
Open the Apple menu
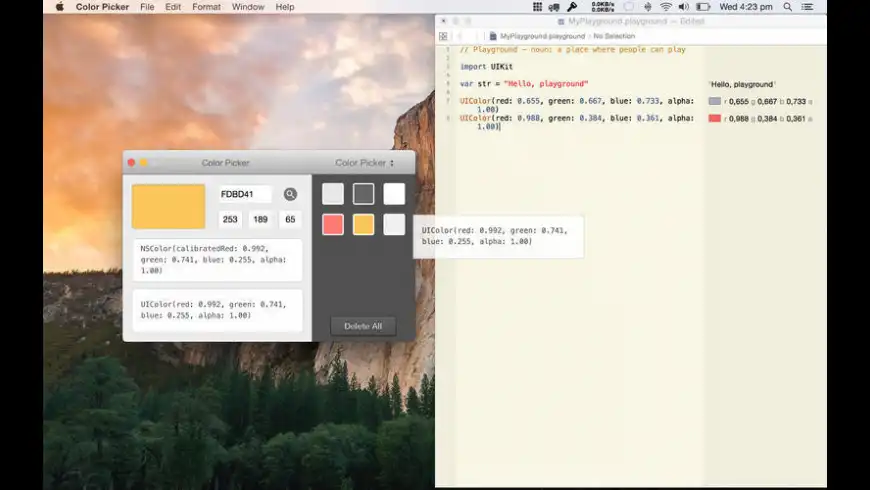tap(59, 7)
